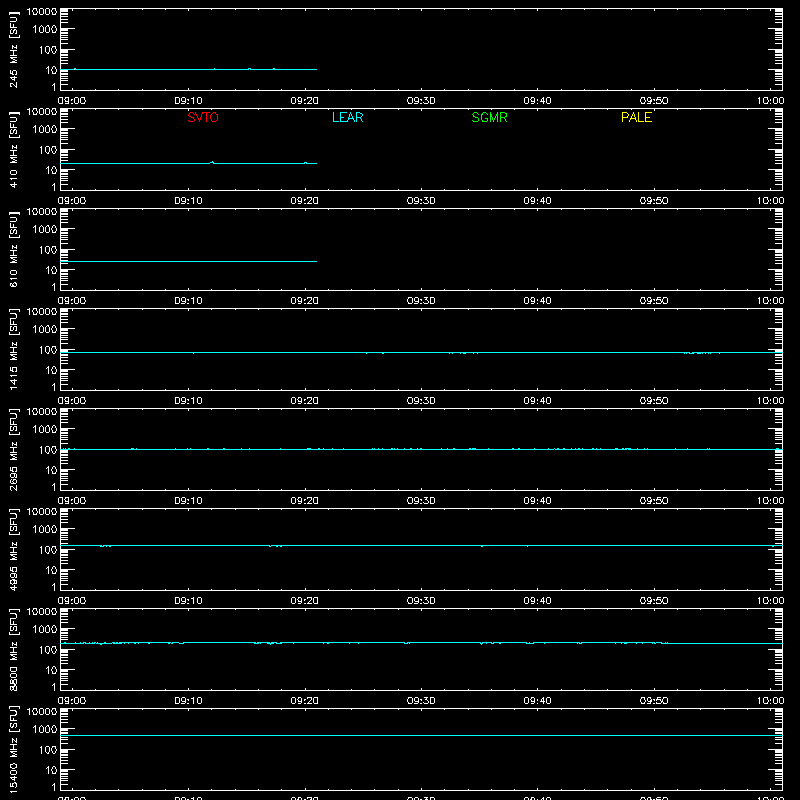Select 09:40 time label under 1415 MHz panel
Screen dimensions: 800x800
[x=537, y=401]
